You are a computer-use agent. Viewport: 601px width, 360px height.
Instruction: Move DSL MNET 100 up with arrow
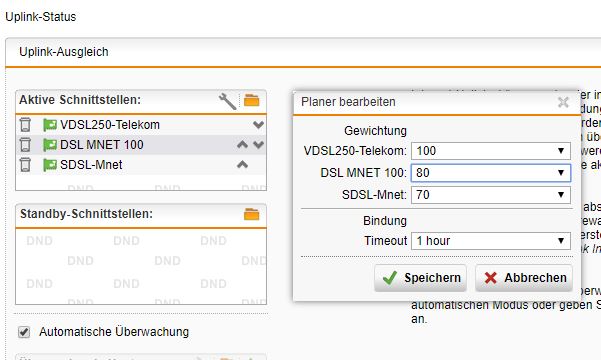pos(242,145)
